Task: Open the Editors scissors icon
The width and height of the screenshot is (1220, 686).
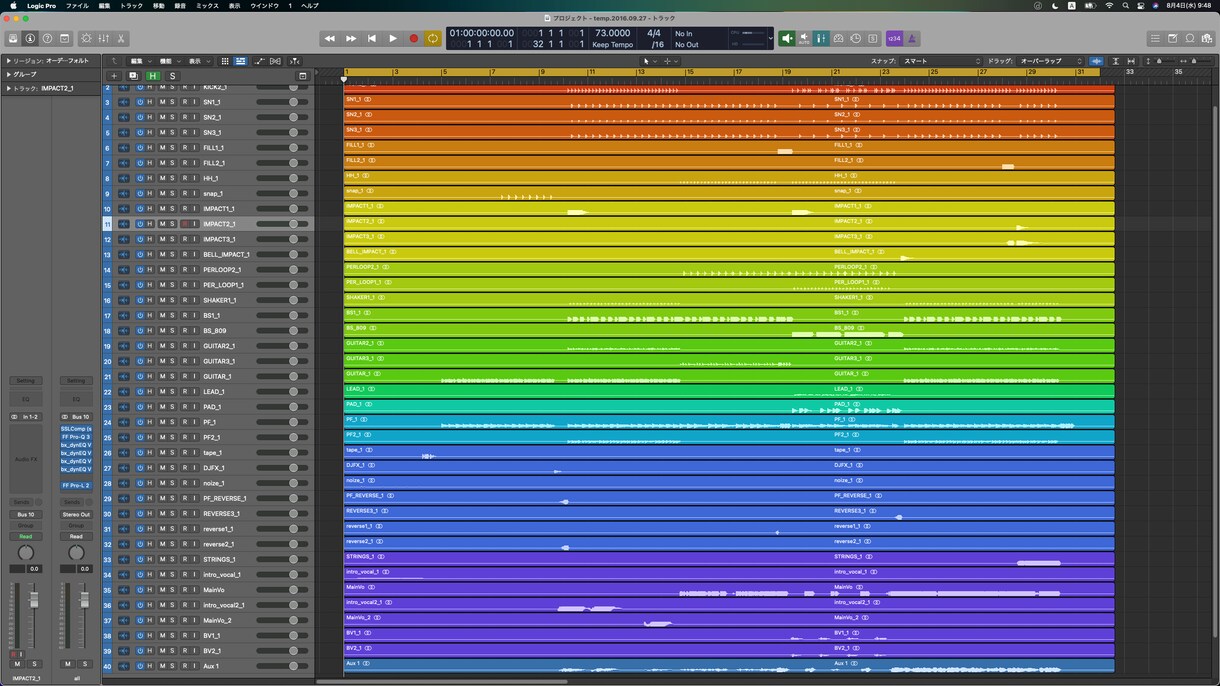Action: point(121,38)
